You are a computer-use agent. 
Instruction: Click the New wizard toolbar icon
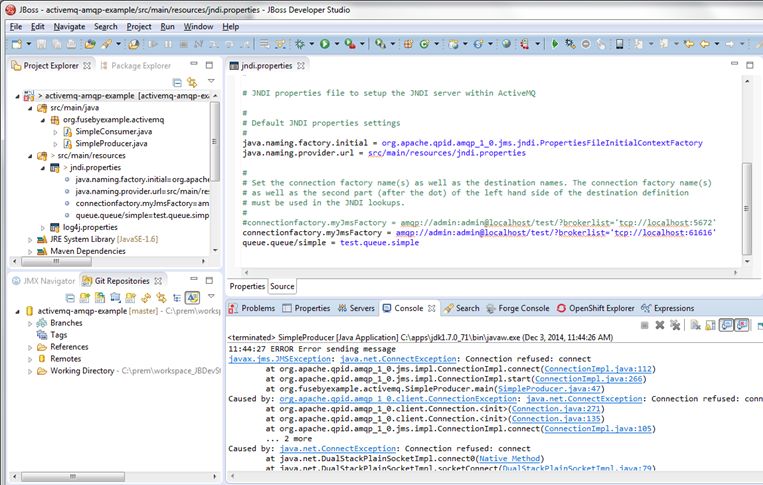(x=17, y=44)
